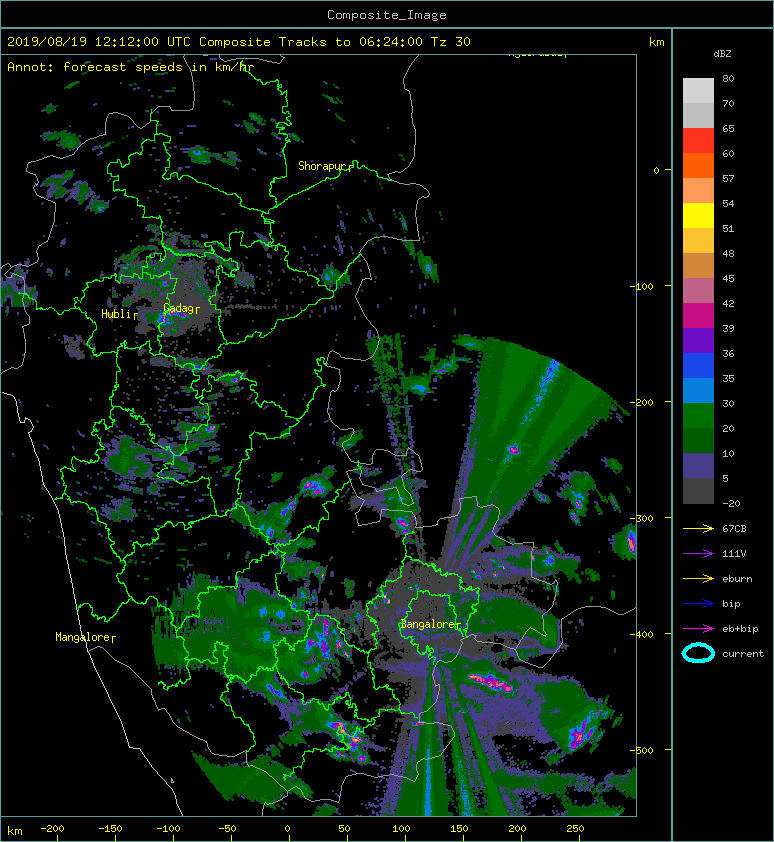Pick the magenta 39-42 dBZ swatch
This screenshot has width=774, height=842.
(x=698, y=315)
